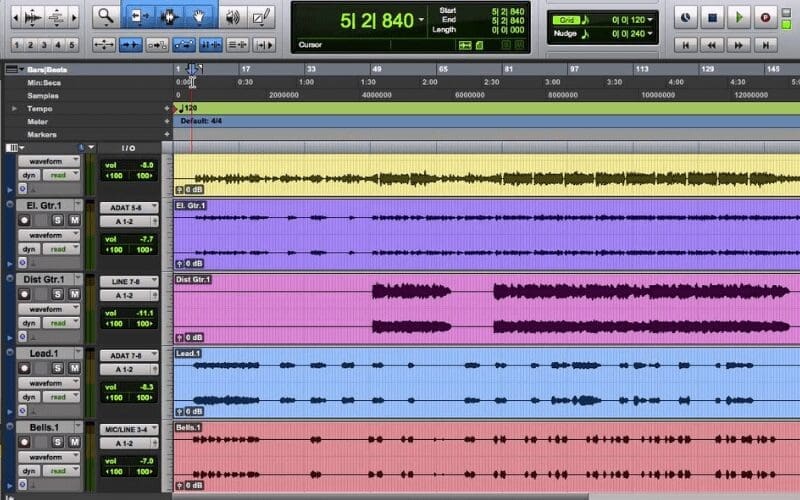Open Nudge value dropdown arrow
The image size is (800, 500).
[649, 34]
